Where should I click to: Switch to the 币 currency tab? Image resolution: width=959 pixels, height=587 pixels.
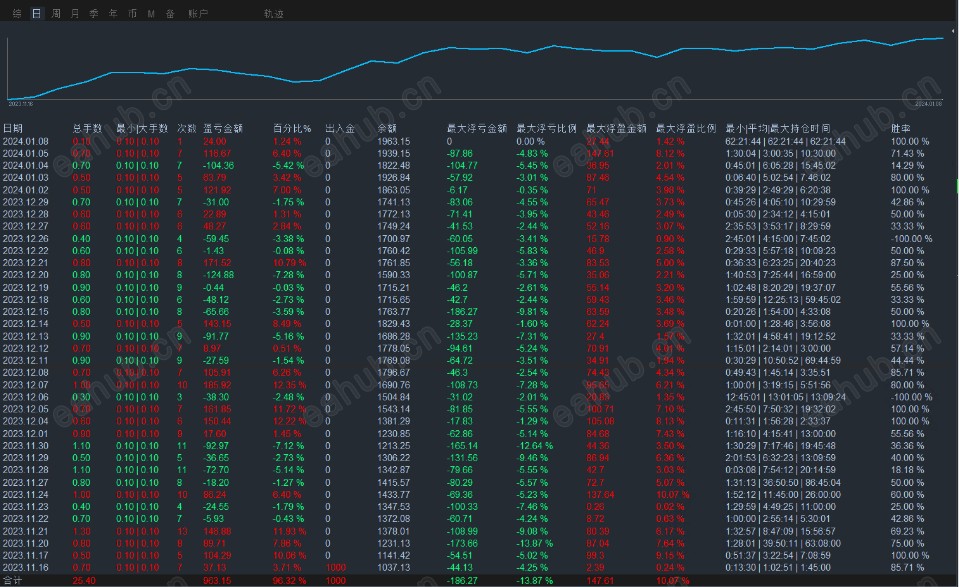pos(132,13)
